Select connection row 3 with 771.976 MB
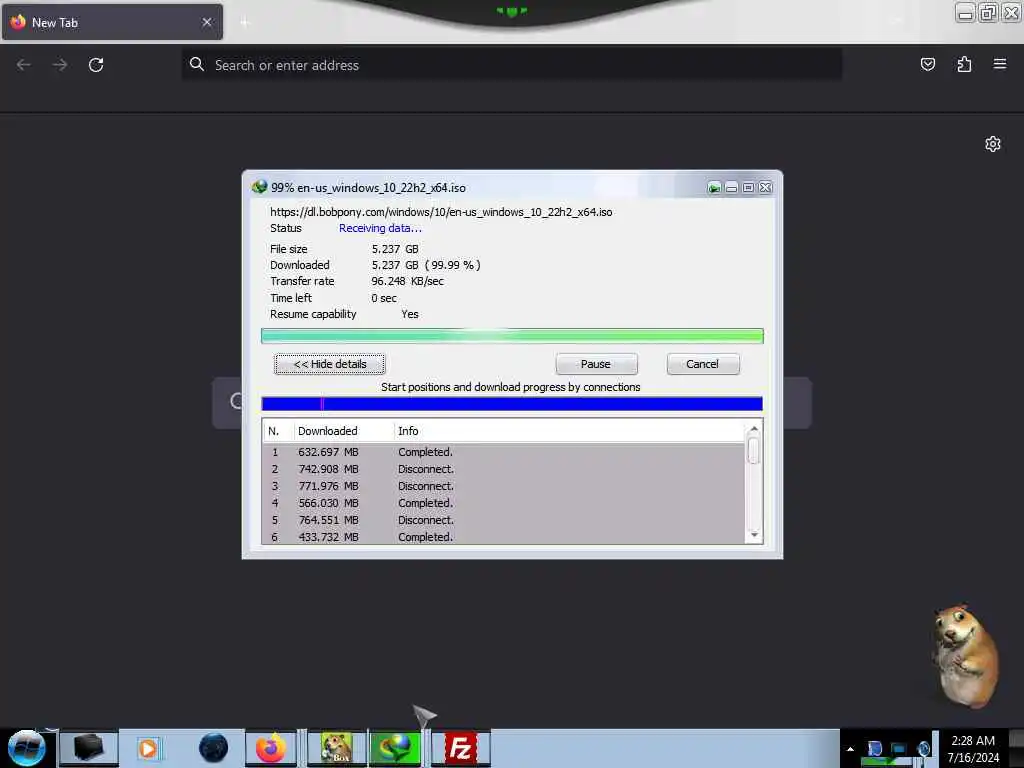This screenshot has height=768, width=1024. click(x=504, y=486)
